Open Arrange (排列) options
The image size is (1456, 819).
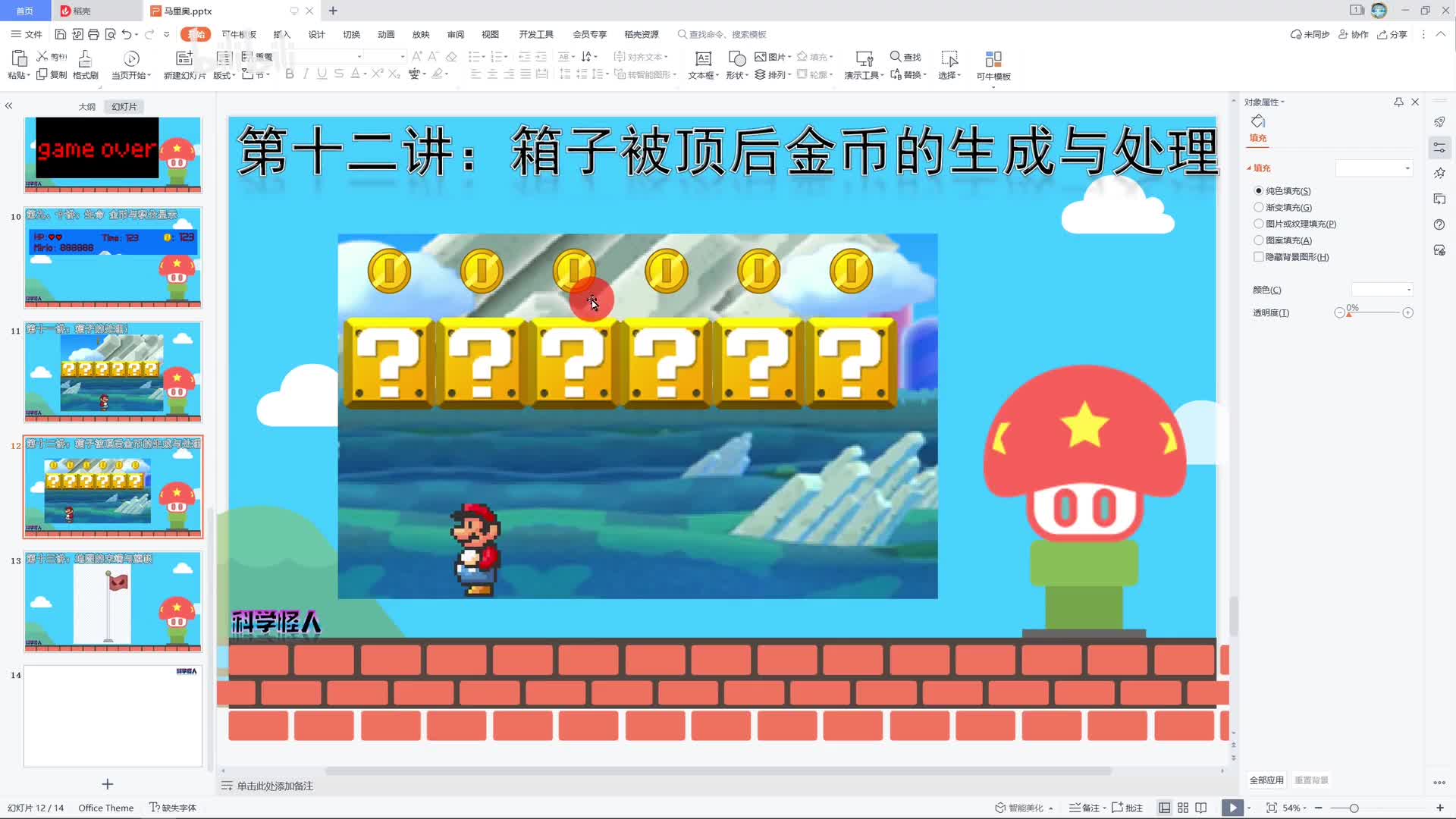773,74
